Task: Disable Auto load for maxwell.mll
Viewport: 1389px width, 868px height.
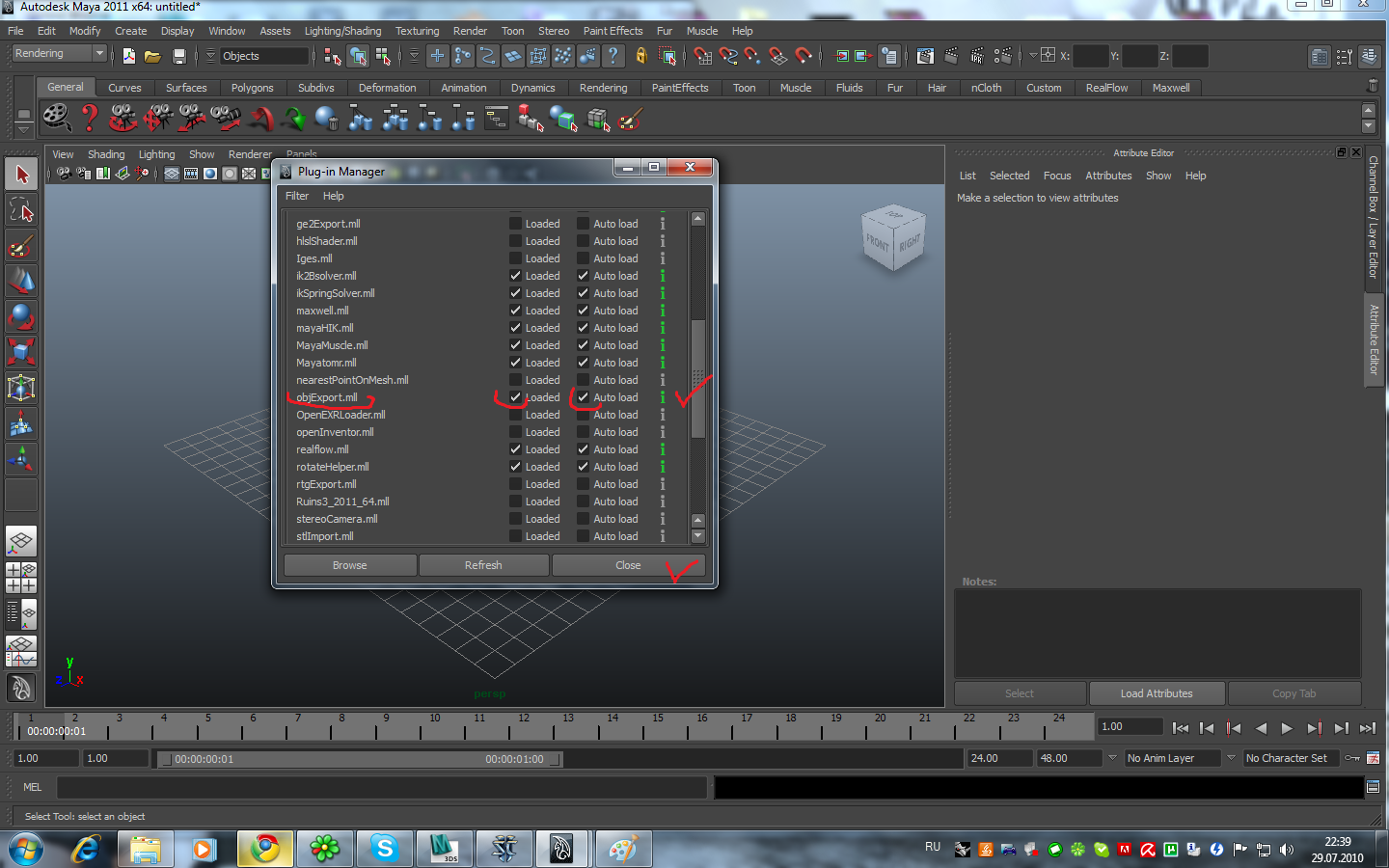Action: pyautogui.click(x=584, y=311)
